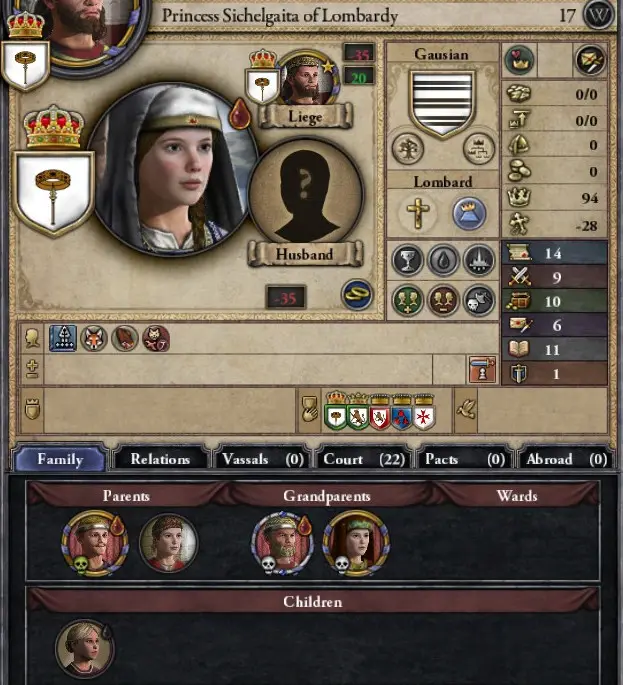Click the goblet focus icon
This screenshot has height=685, width=623.
[x=408, y=260]
